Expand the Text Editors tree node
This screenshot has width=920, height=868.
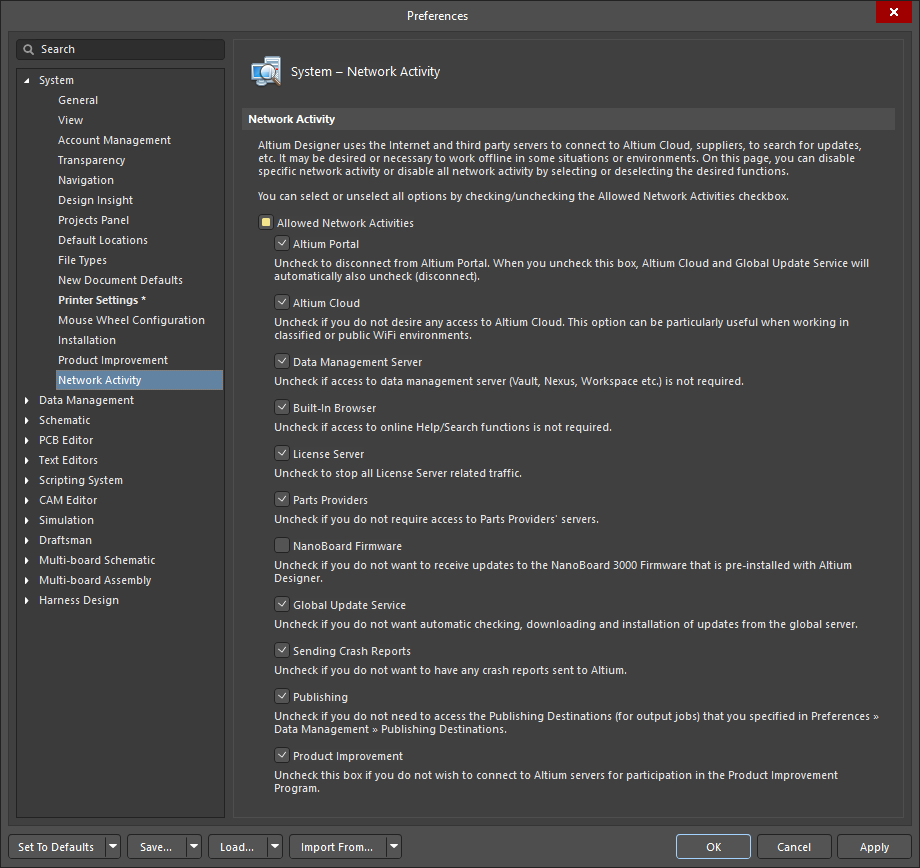click(26, 460)
